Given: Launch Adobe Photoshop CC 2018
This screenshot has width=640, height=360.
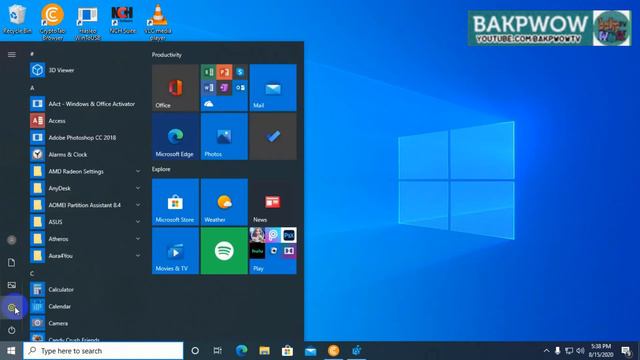Looking at the screenshot, I should tap(86, 138).
